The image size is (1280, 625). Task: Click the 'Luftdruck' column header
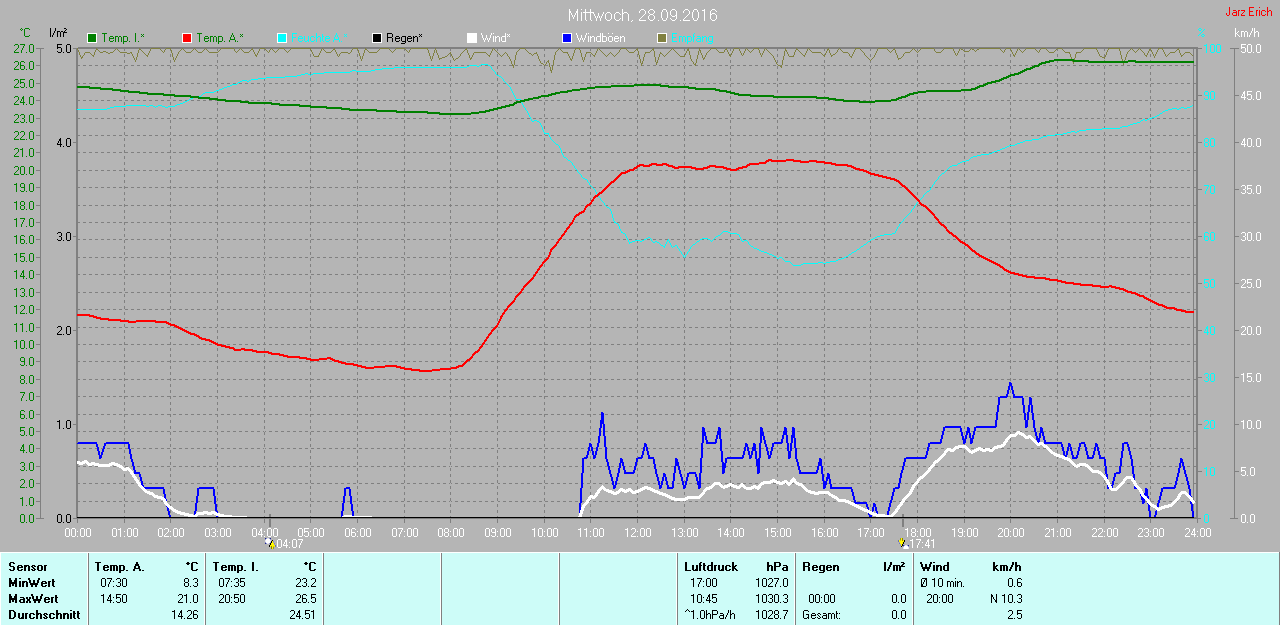[709, 567]
